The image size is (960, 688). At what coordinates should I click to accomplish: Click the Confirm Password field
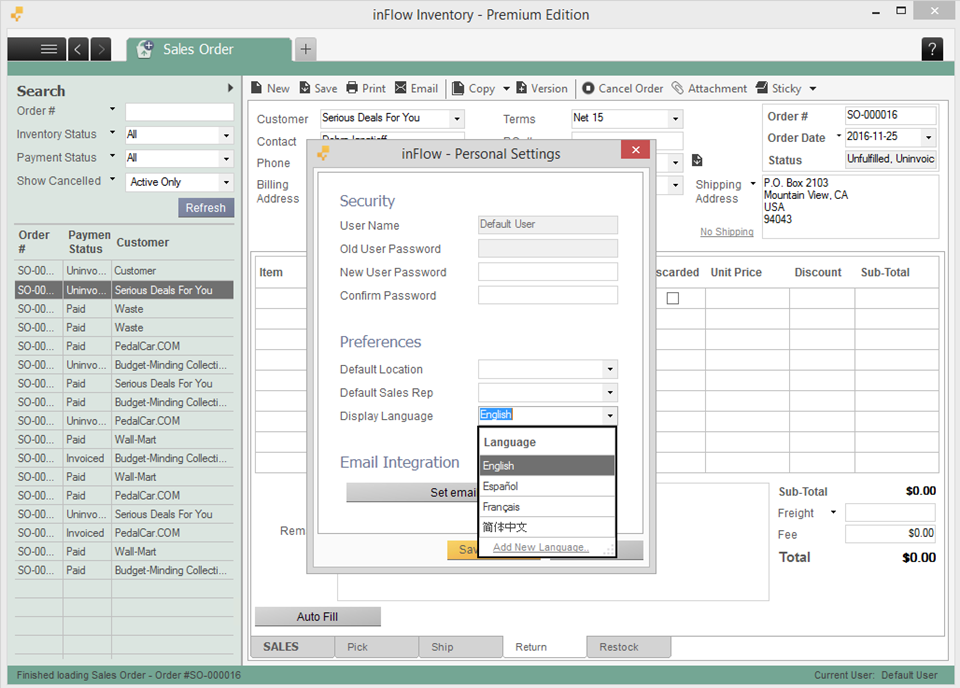pyautogui.click(x=548, y=296)
